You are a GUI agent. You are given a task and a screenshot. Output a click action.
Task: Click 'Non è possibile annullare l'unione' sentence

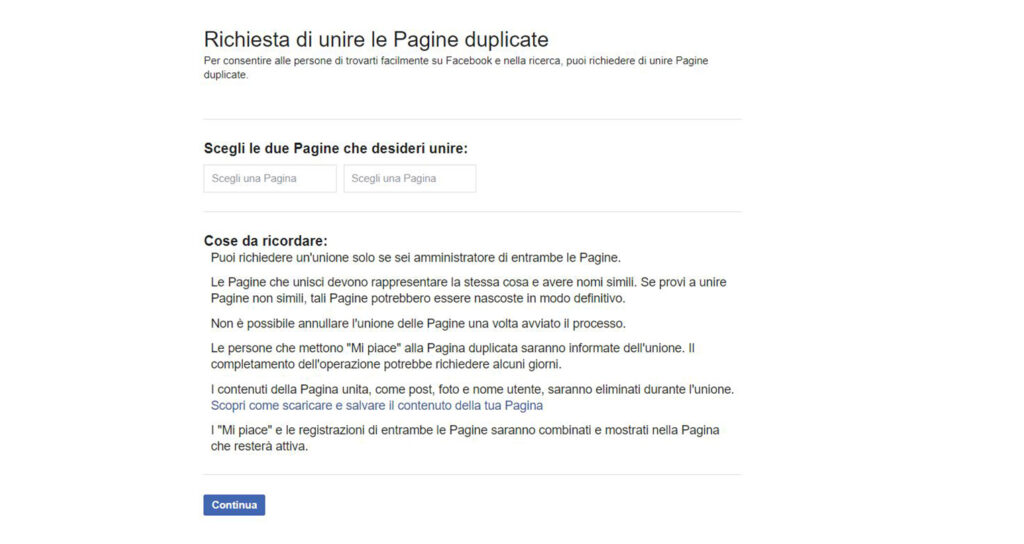[418, 324]
